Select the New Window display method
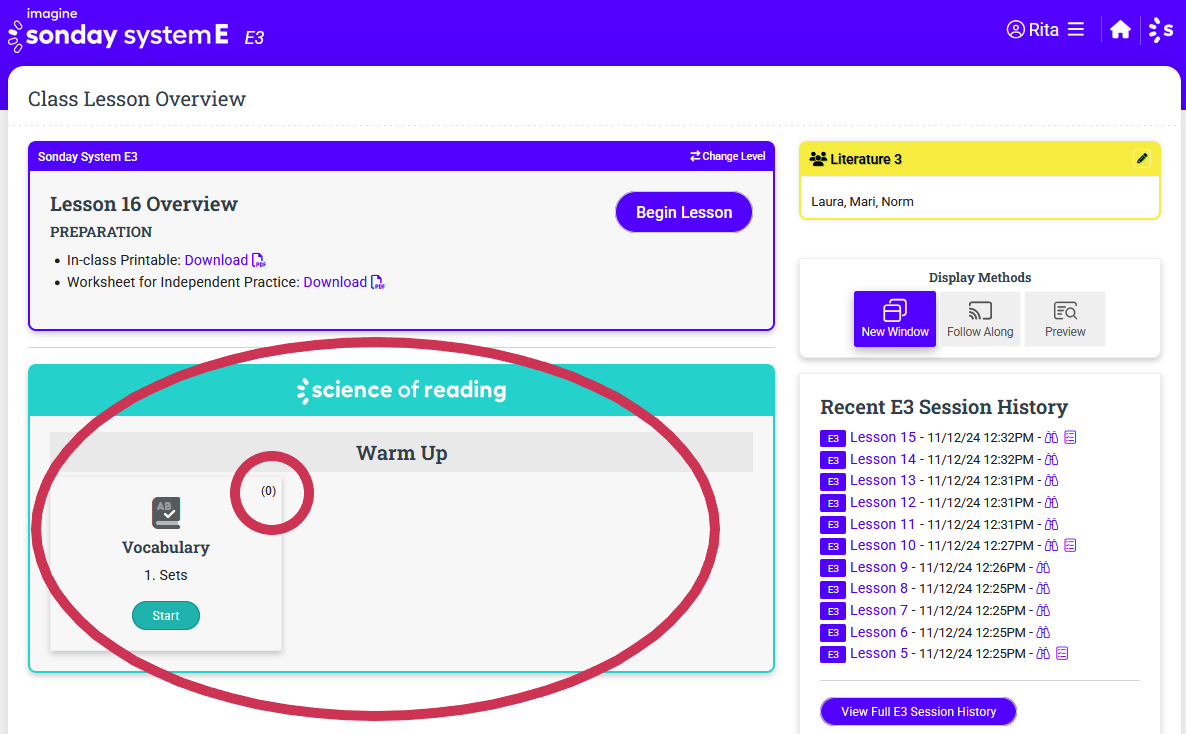The height and width of the screenshot is (734, 1186). [895, 319]
